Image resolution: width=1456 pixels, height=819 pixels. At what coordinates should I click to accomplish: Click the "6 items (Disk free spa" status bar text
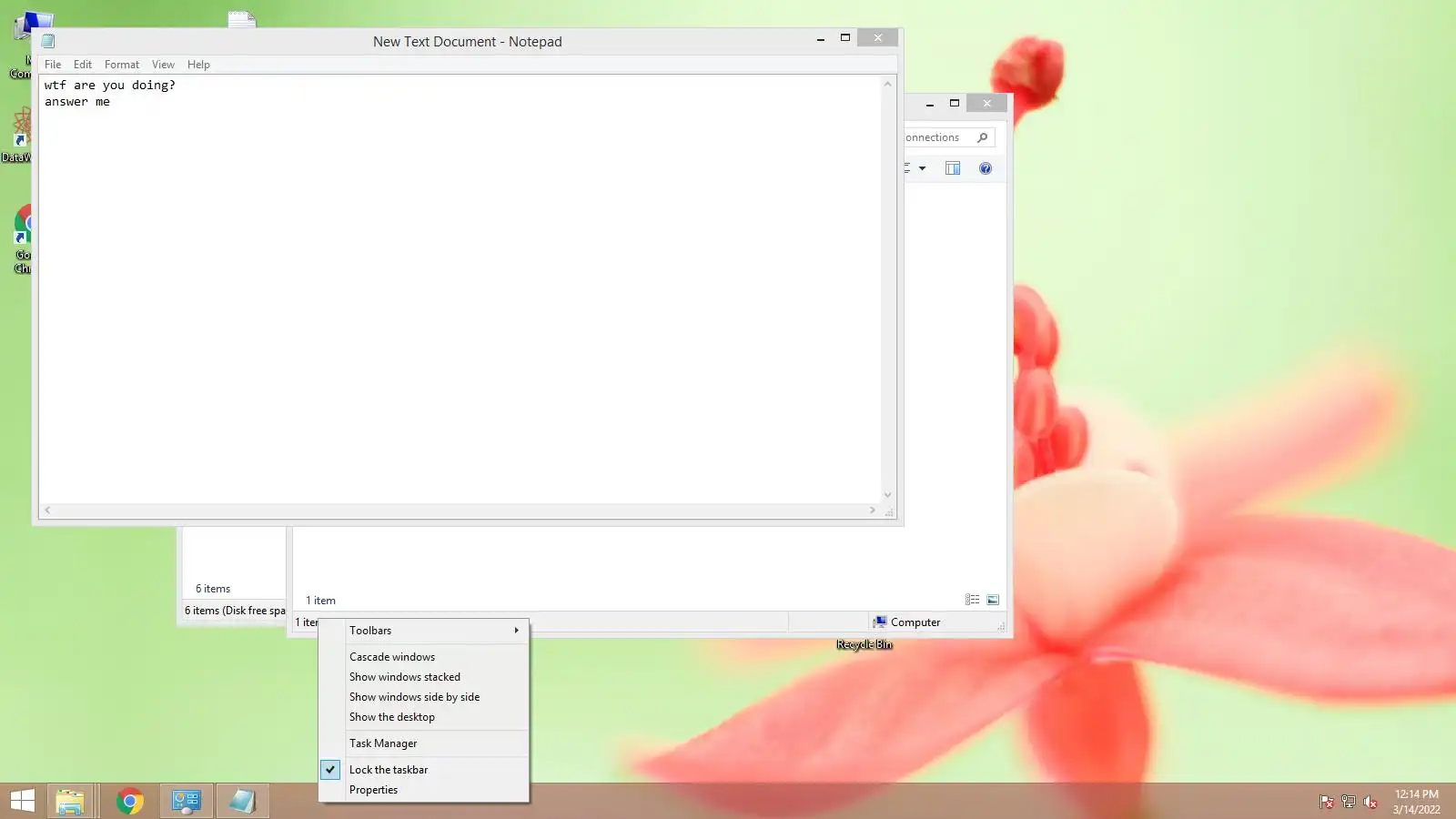point(235,611)
